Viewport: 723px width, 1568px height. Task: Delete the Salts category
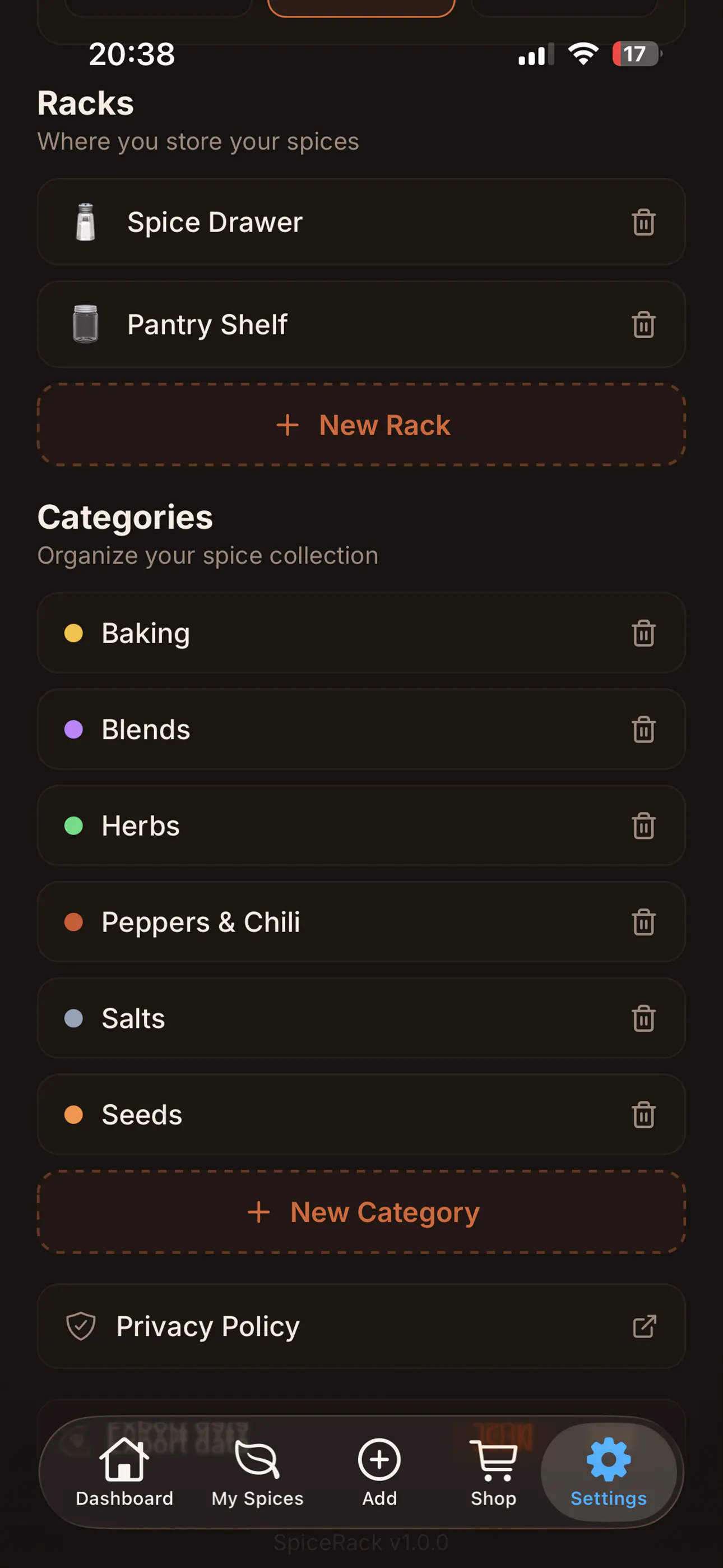pyautogui.click(x=643, y=1018)
